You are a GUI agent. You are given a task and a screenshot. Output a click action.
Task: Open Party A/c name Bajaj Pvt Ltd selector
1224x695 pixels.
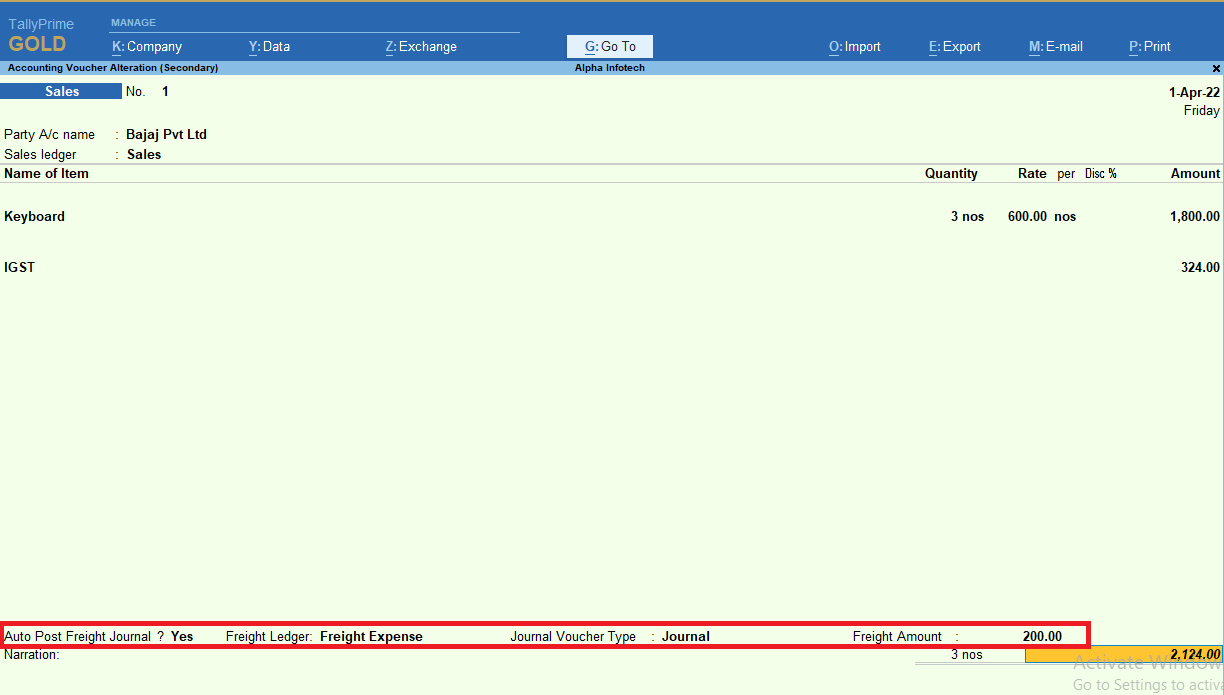tap(166, 134)
